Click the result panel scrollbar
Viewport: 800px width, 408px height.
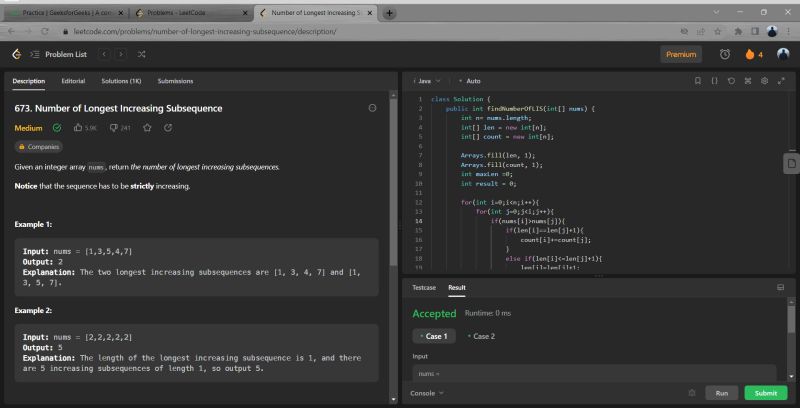pos(791,319)
